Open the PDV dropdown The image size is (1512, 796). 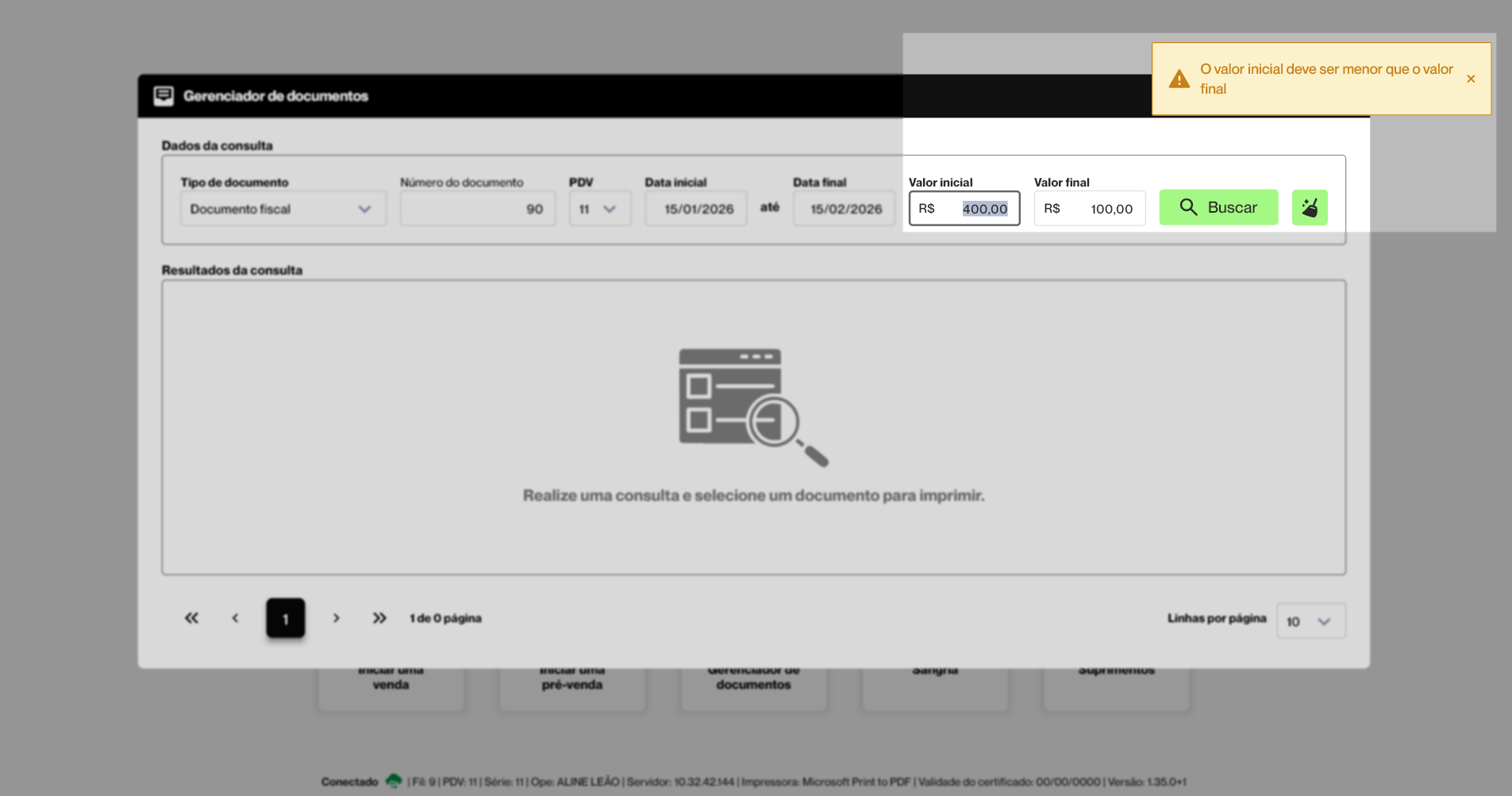tap(600, 209)
